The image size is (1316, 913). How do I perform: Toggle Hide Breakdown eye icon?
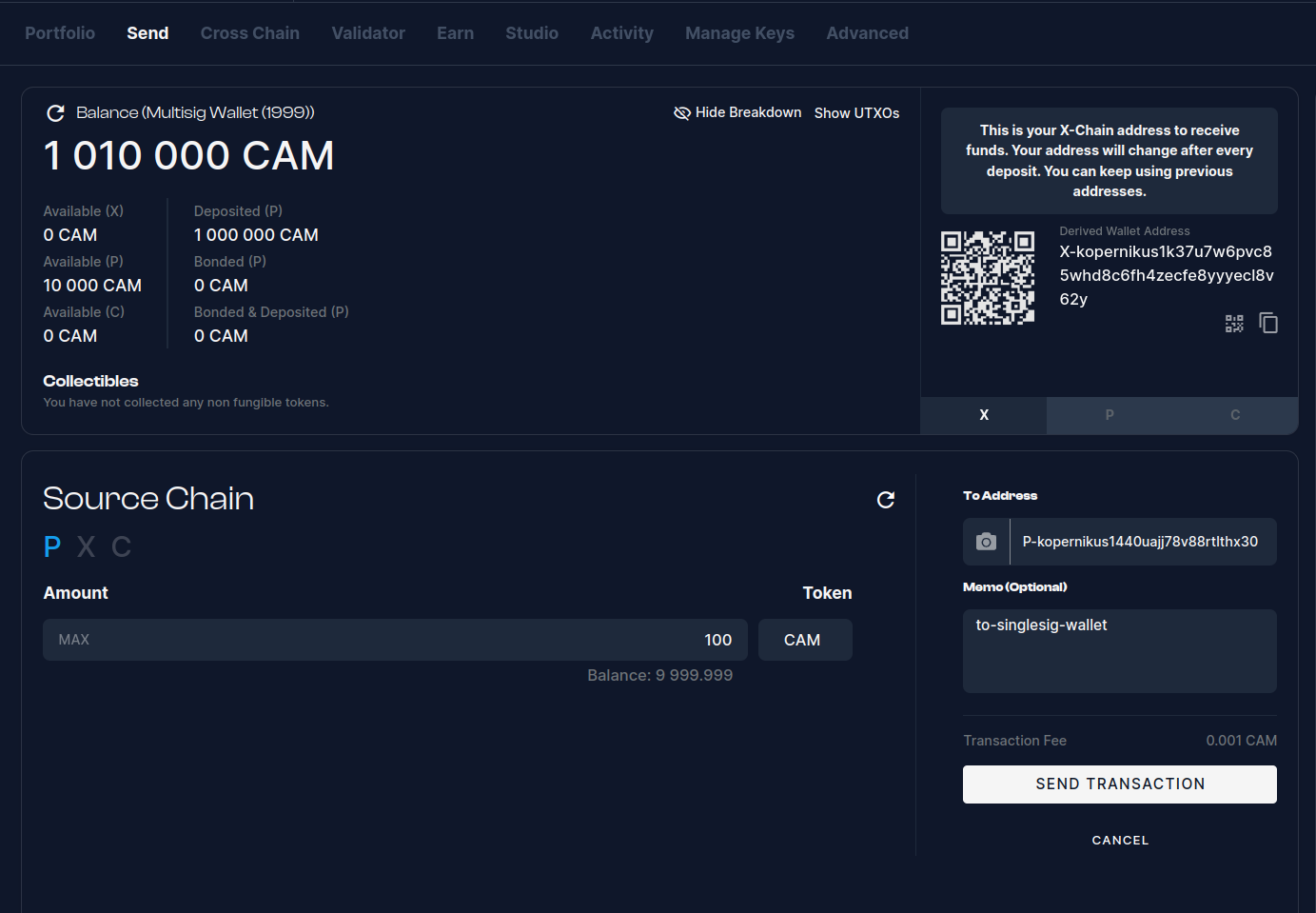(682, 113)
